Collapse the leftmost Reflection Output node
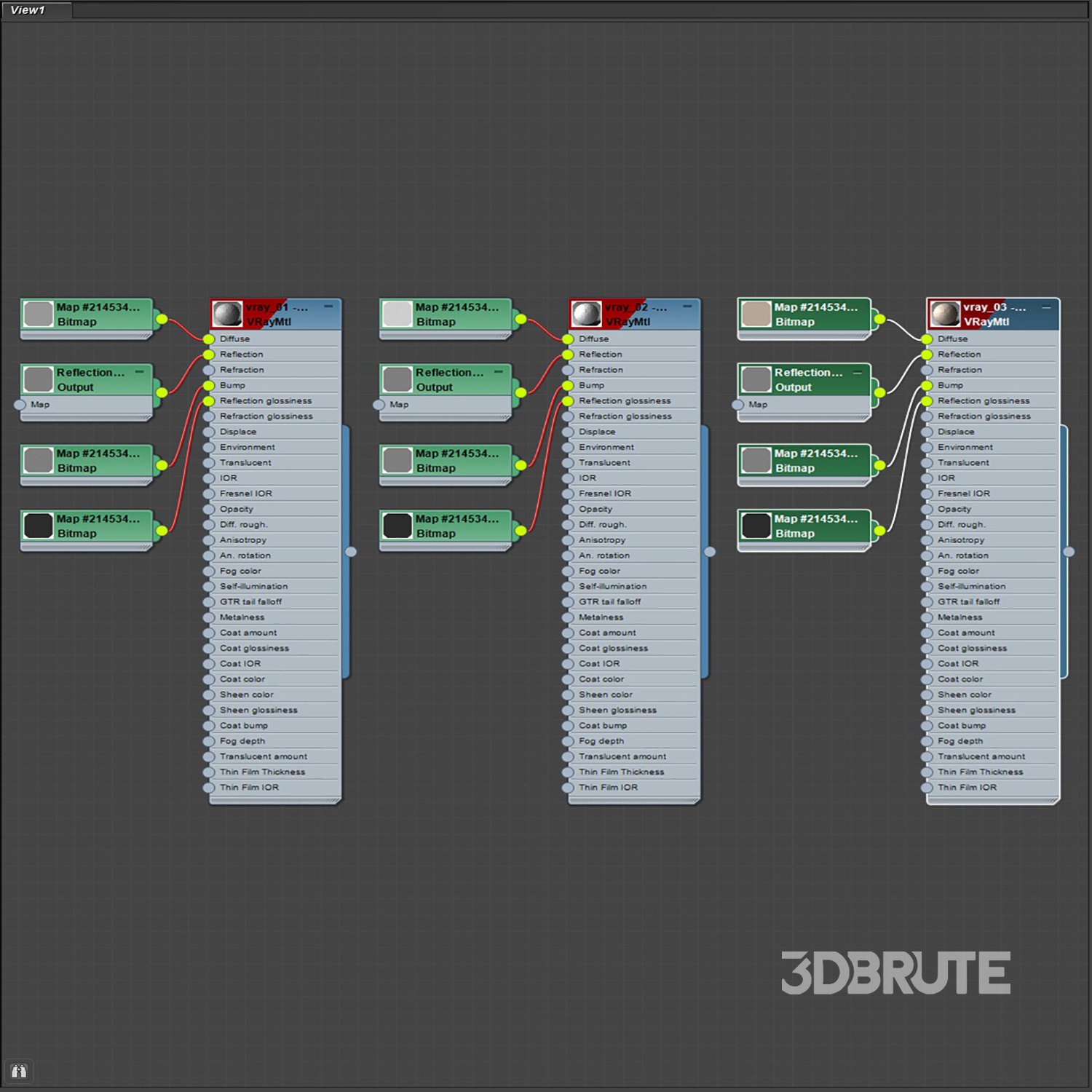 [139, 372]
